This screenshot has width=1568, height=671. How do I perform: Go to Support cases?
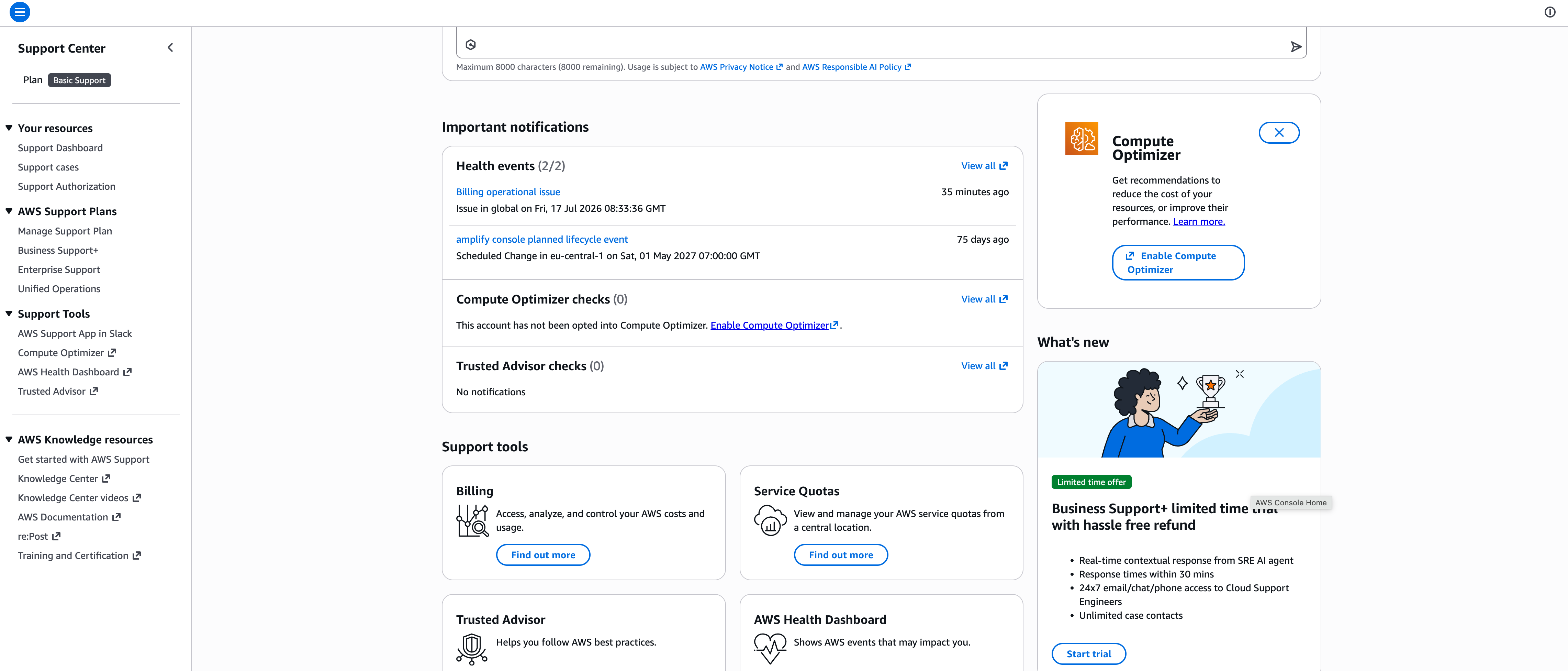tap(48, 167)
